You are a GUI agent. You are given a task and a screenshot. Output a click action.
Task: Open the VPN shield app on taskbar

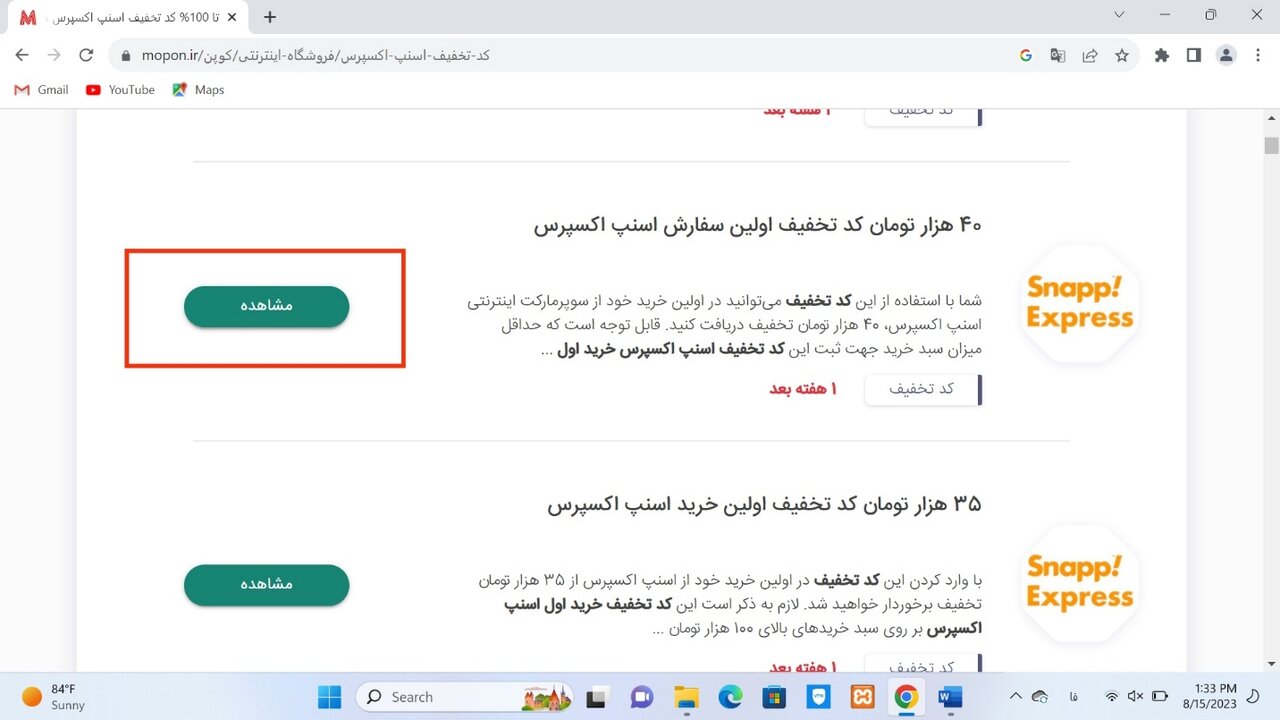click(818, 697)
